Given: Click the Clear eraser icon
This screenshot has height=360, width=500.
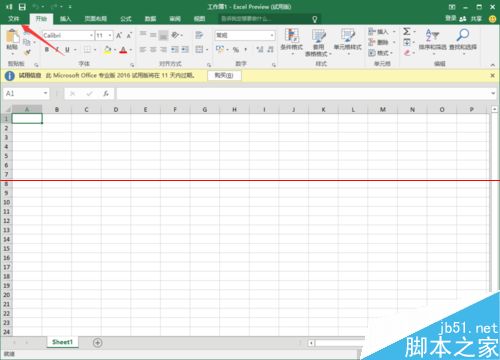Looking at the screenshot, I should point(407,53).
